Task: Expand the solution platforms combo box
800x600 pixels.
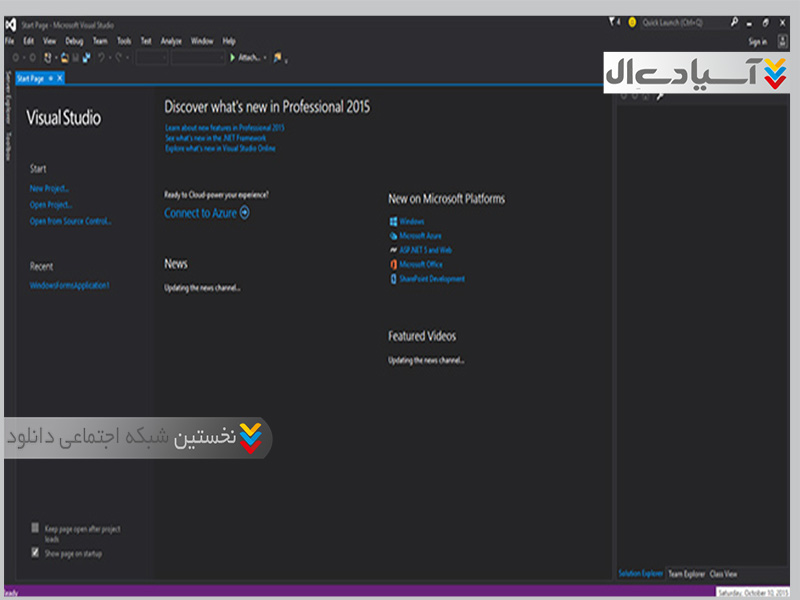Action: (198, 58)
